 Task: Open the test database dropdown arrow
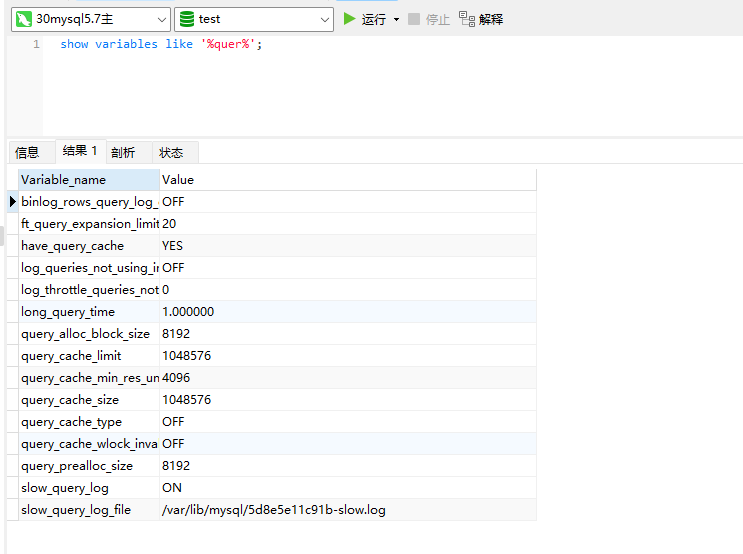pos(325,19)
